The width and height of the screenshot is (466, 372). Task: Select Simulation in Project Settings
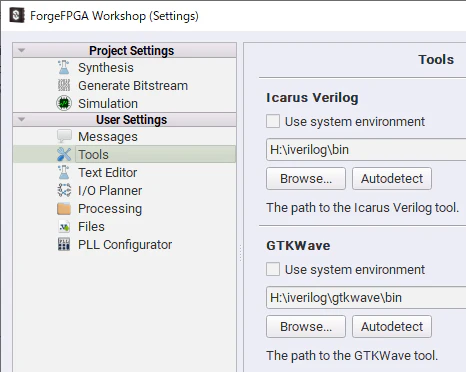click(108, 104)
